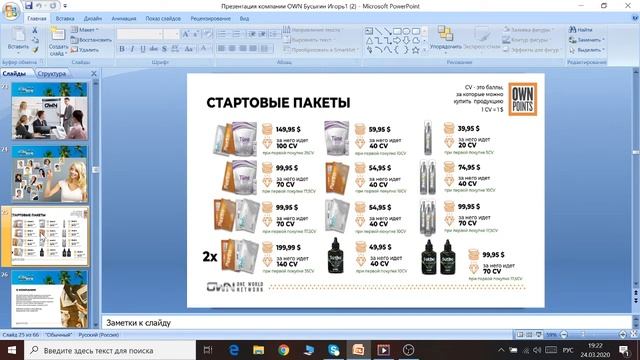Click the Save icon in quick access toolbar
The width and height of the screenshot is (640, 360).
tap(28, 5)
